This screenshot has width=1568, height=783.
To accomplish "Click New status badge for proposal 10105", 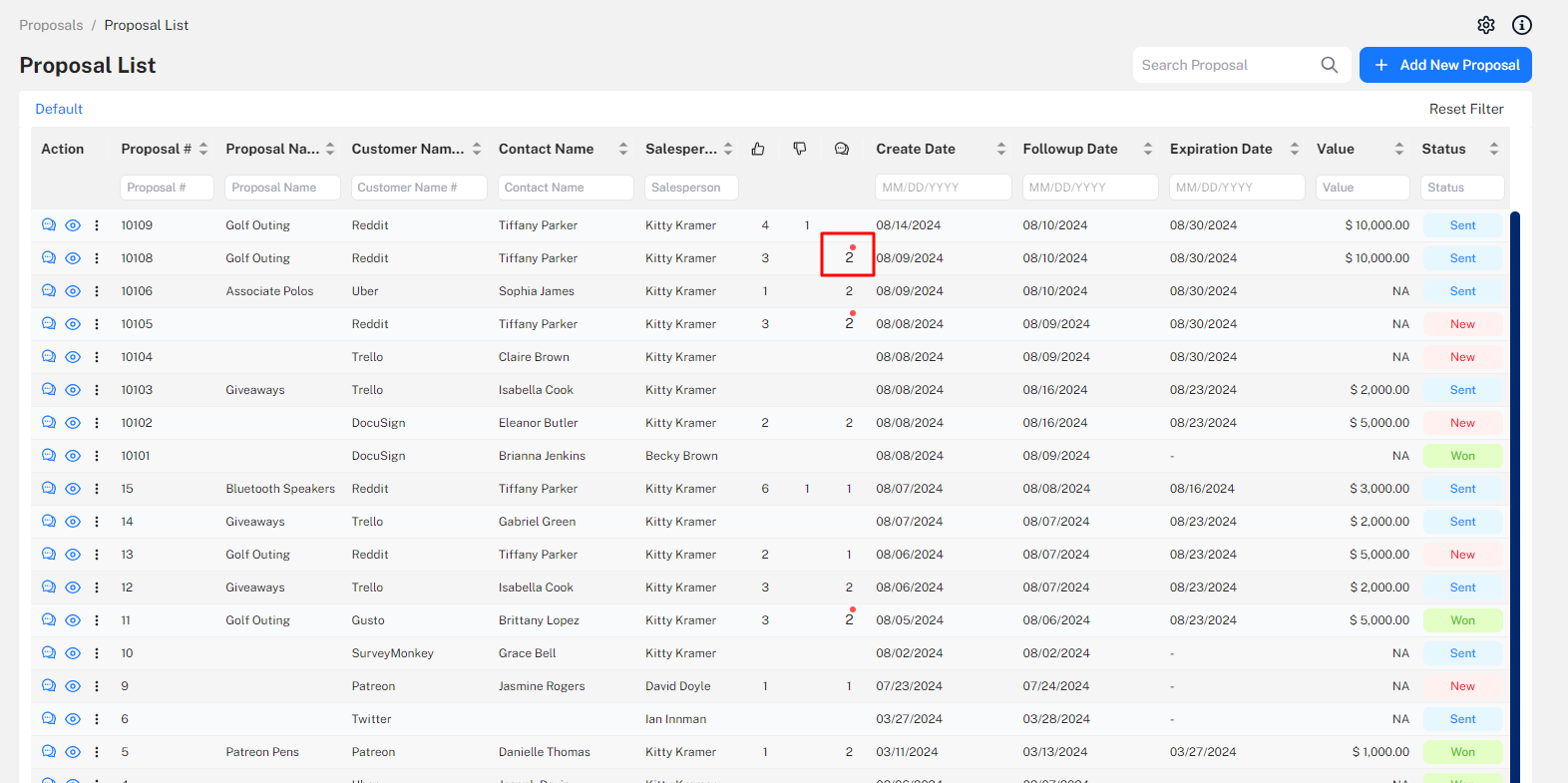I will coord(1462,324).
